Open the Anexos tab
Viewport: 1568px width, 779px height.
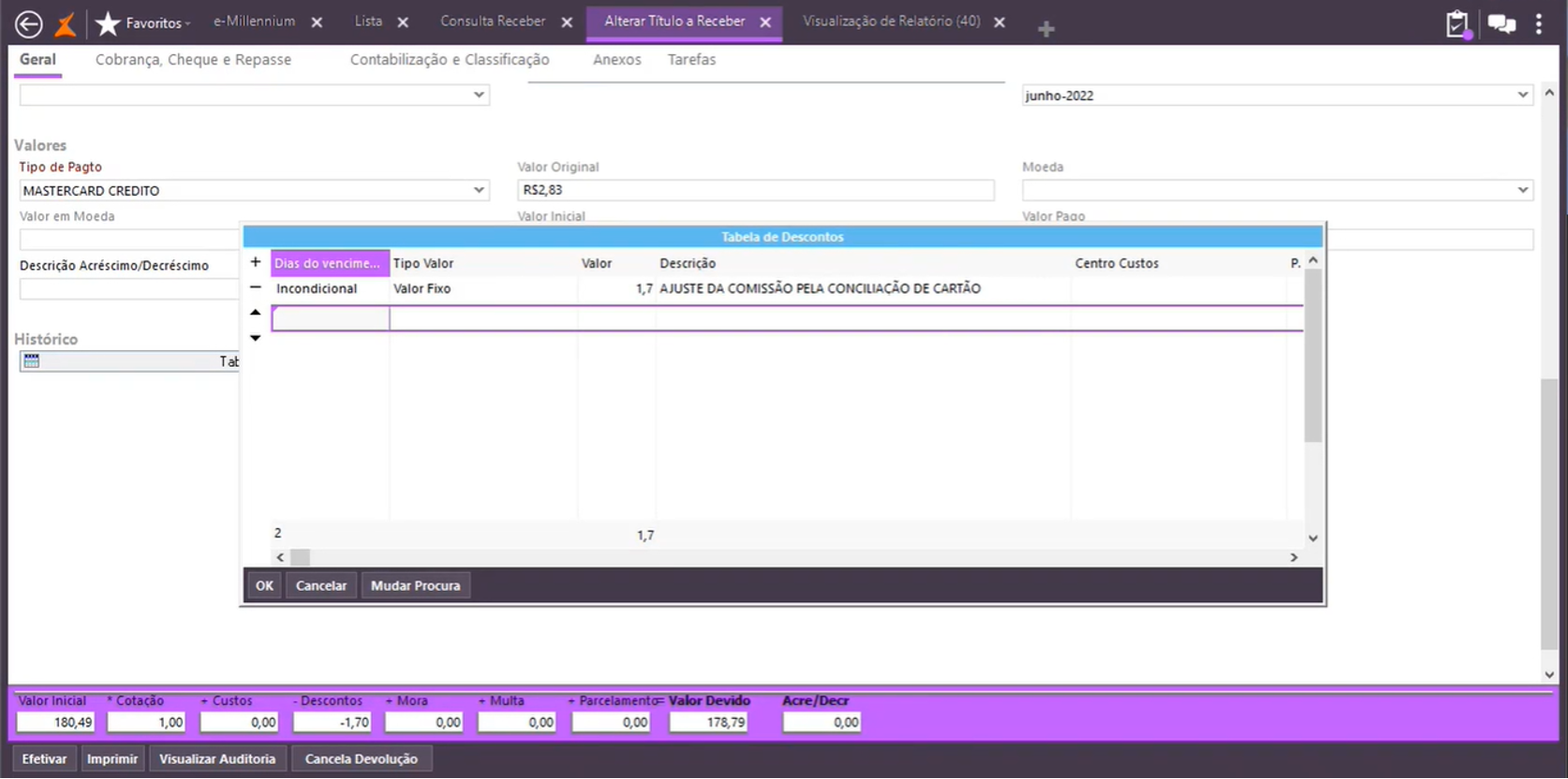617,60
